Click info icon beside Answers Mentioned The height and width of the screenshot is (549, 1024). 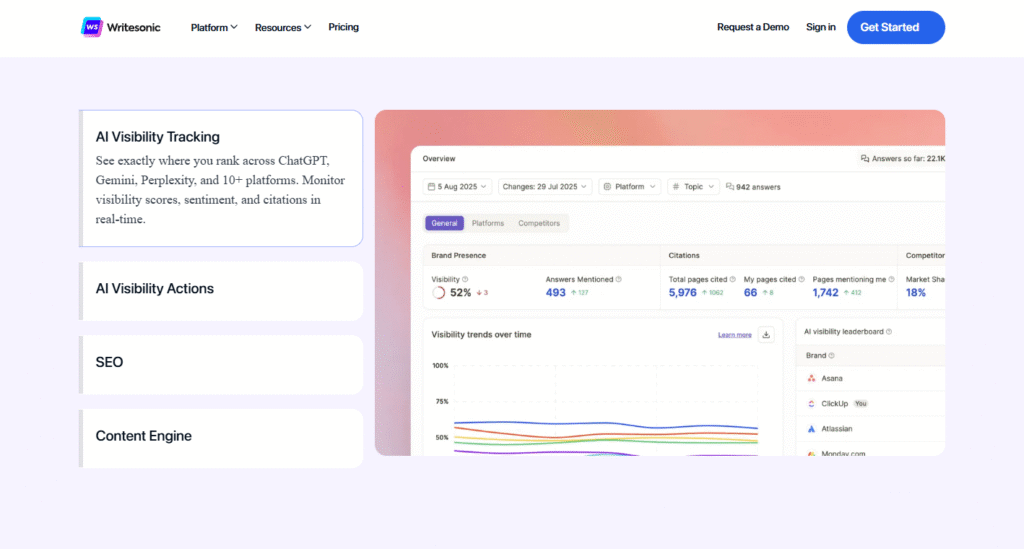point(618,279)
